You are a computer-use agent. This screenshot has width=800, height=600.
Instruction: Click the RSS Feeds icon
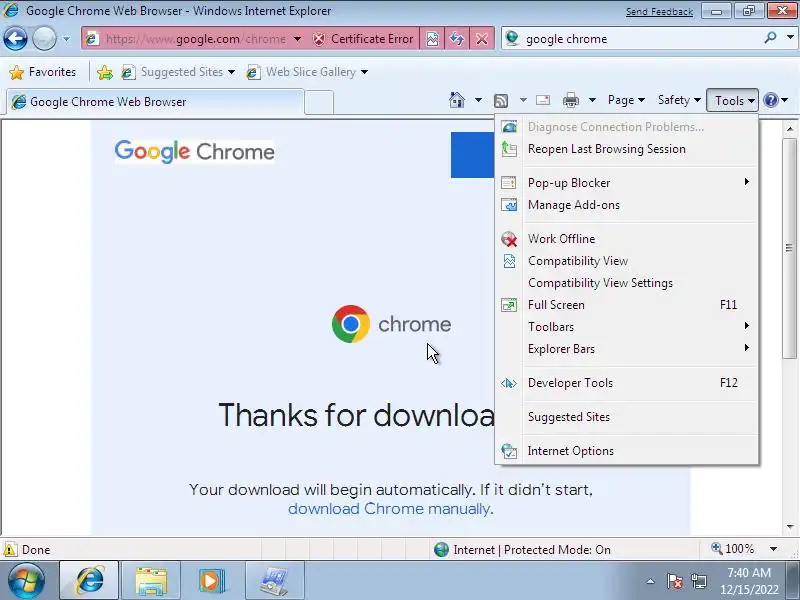point(501,101)
